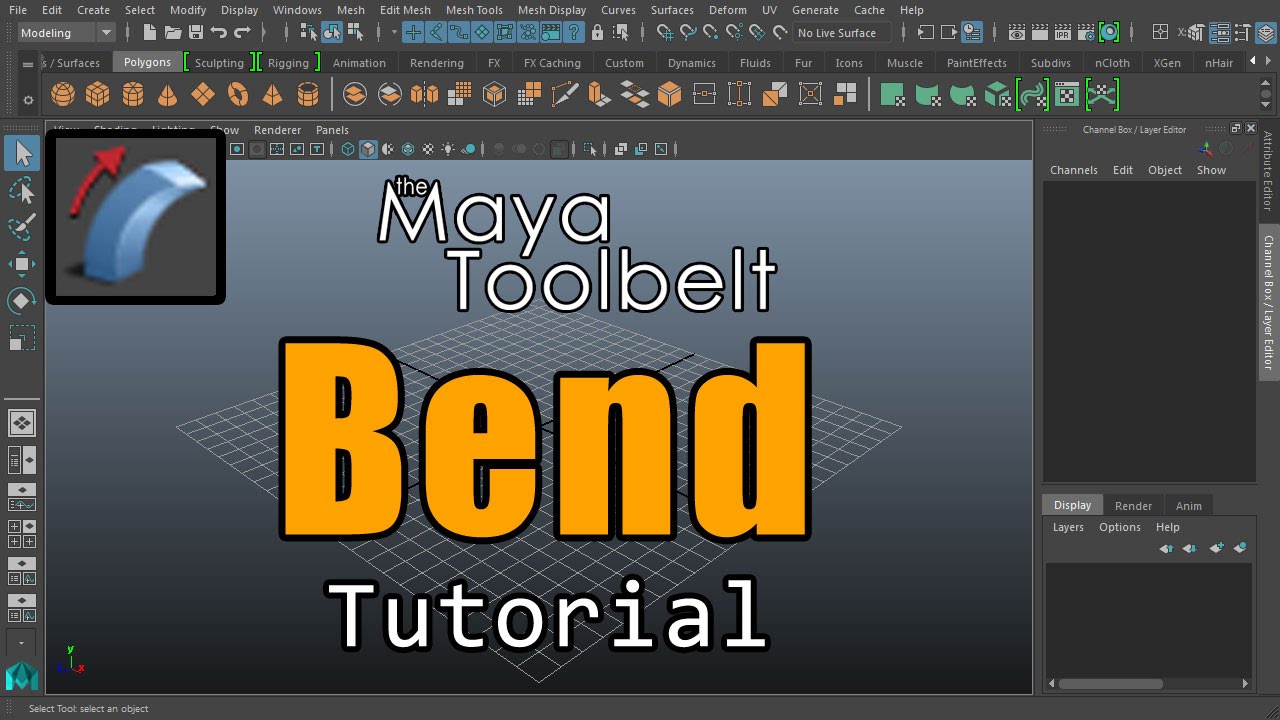Screen dimensions: 1280x720
Task: Toggle textured display in viewport
Action: pos(429,149)
